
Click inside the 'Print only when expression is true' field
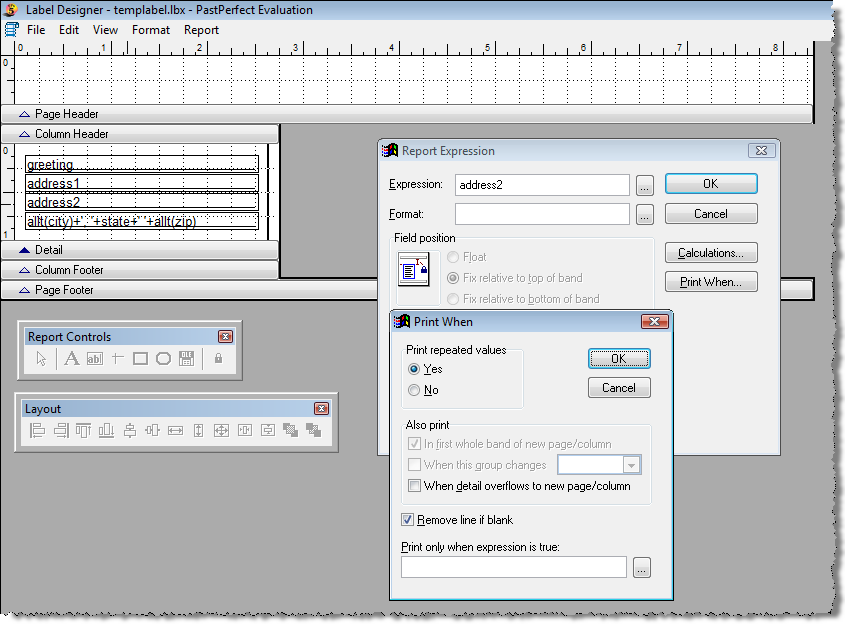513,567
